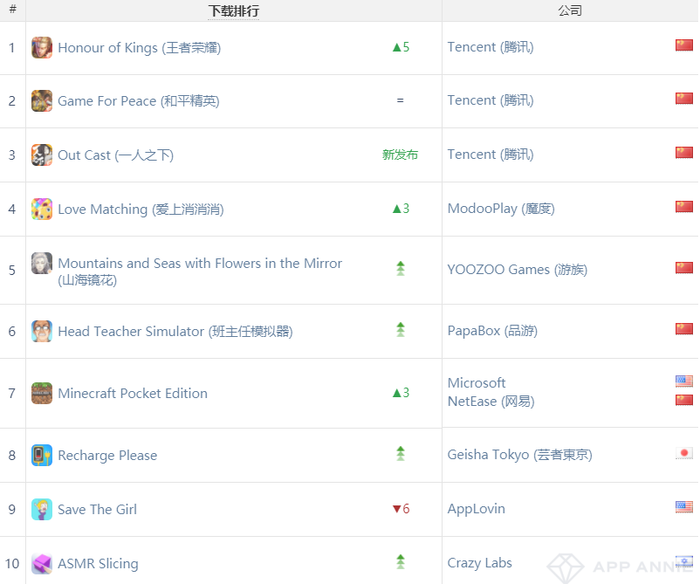Image resolution: width=700 pixels, height=584 pixels.
Task: Click the double up-arrow in ASMR Slicing row
Action: (400, 562)
